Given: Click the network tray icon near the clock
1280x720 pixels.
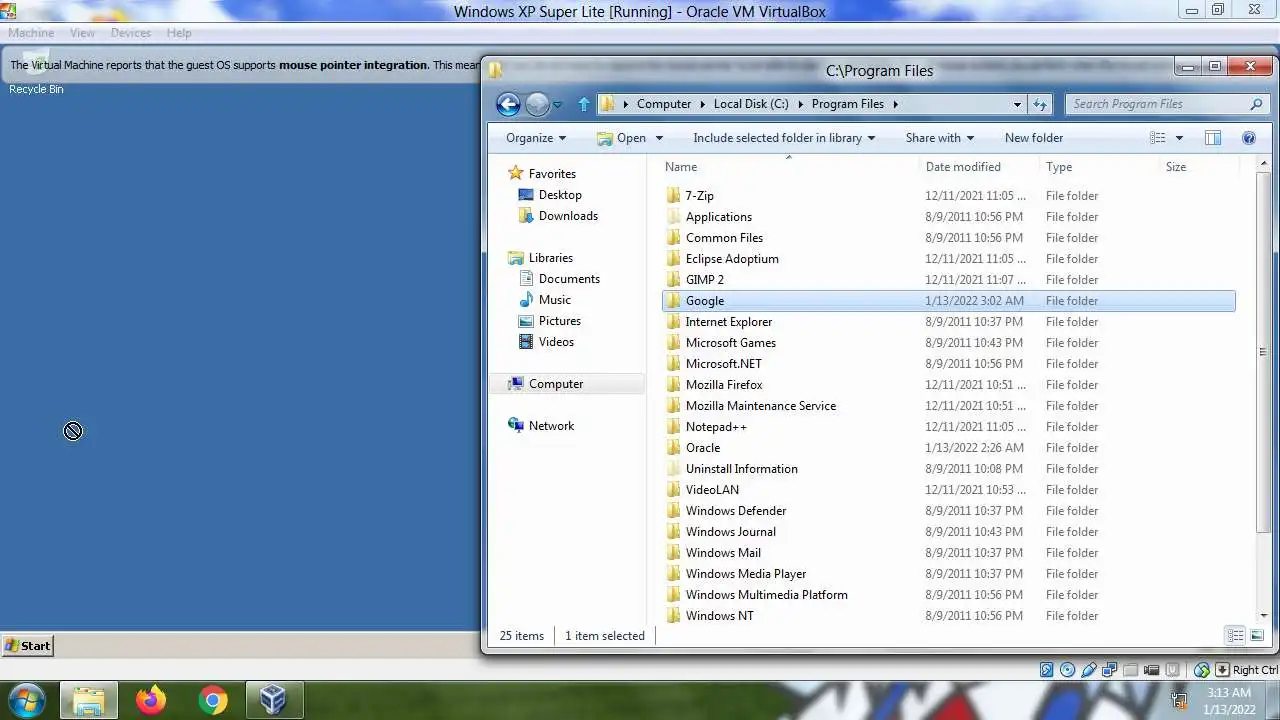Looking at the screenshot, I should pos(1180,701).
